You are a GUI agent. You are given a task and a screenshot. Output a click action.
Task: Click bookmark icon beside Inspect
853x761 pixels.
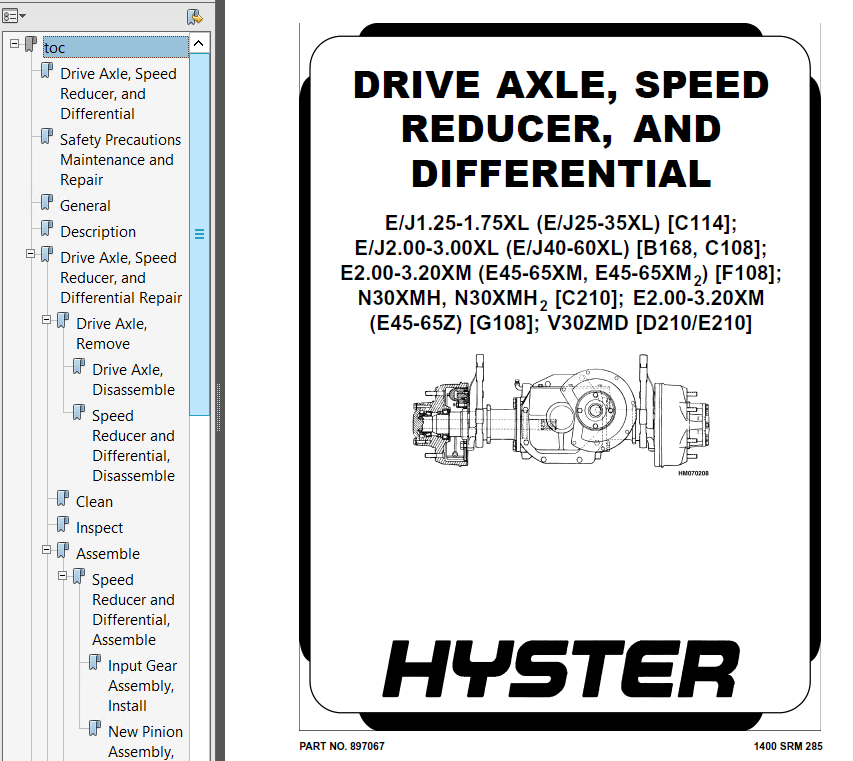63,524
